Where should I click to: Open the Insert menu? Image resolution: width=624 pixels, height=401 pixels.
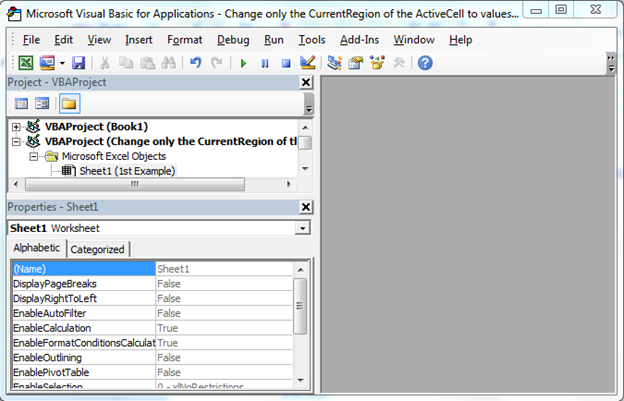[x=138, y=40]
